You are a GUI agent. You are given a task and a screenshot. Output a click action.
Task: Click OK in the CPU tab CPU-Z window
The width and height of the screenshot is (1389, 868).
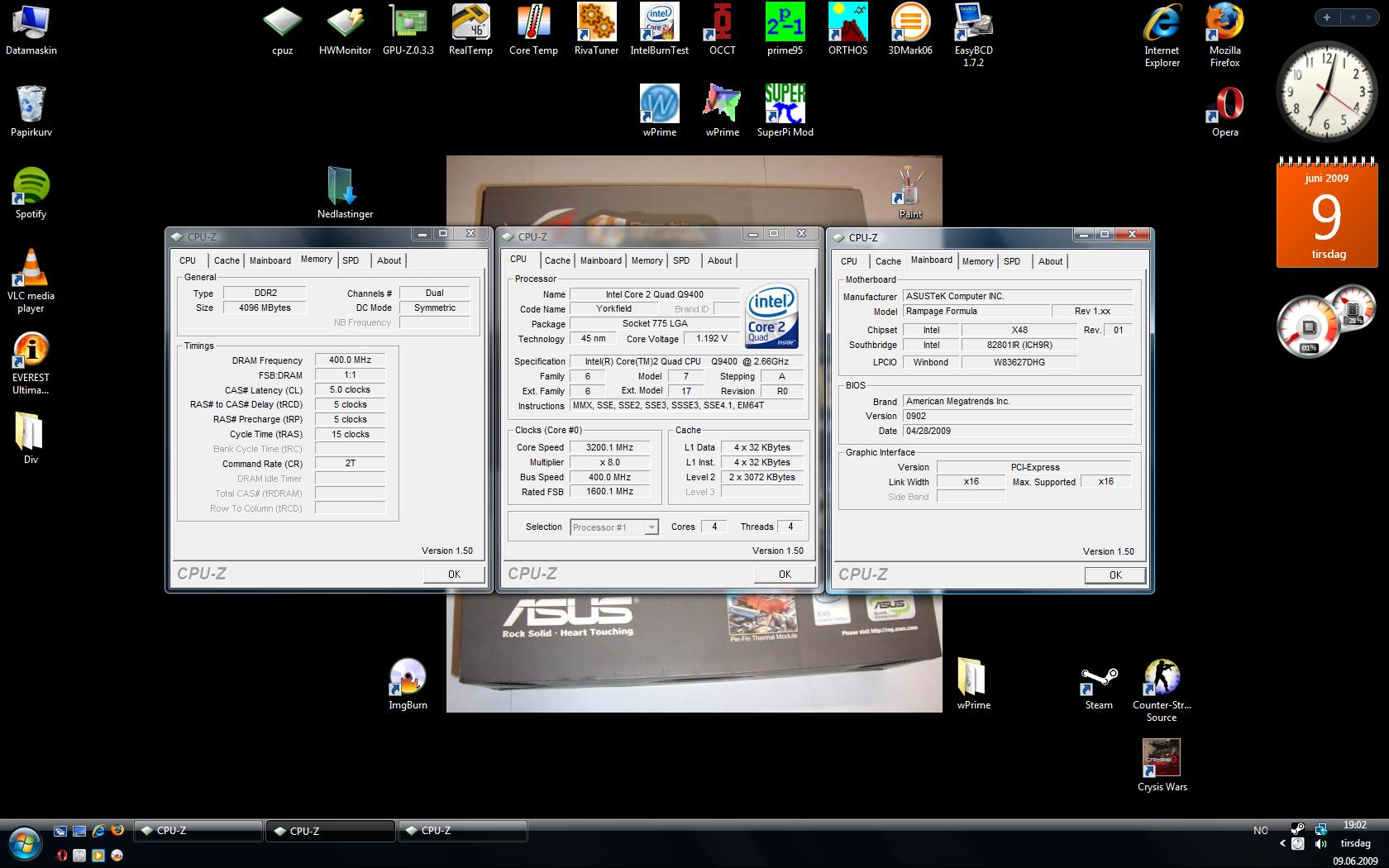click(x=785, y=574)
